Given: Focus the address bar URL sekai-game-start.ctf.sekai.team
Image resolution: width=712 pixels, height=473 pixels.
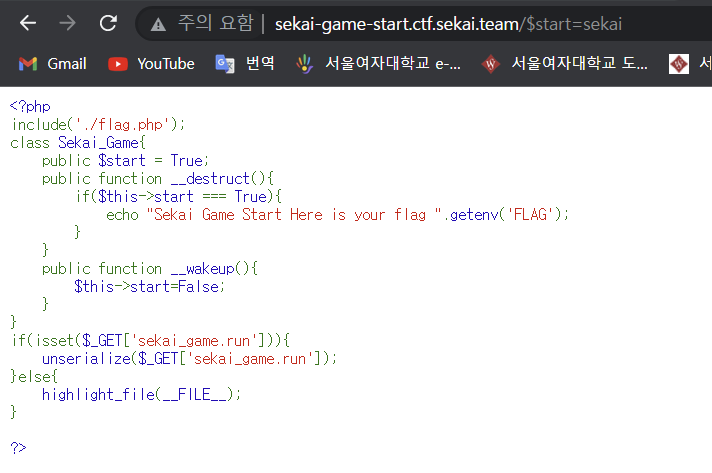Looking at the screenshot, I should coord(448,24).
